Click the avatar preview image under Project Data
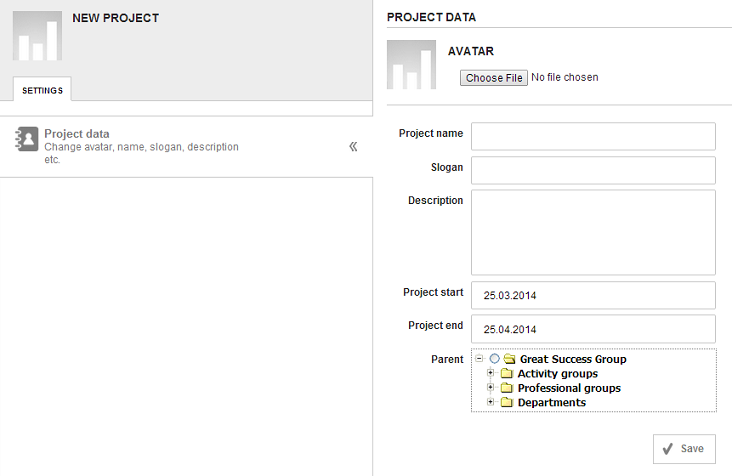 pyautogui.click(x=411, y=64)
